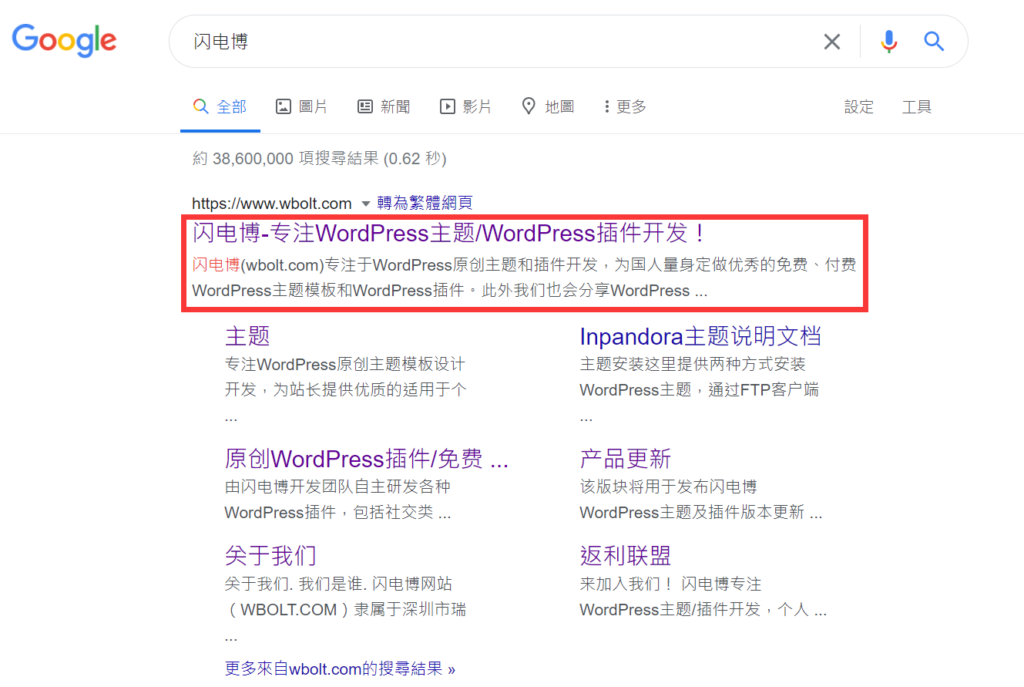Viewport: 1024px width, 687px height.
Task: Click the description text 由闪电博开发团队自主研发各种
Action: tap(338, 487)
